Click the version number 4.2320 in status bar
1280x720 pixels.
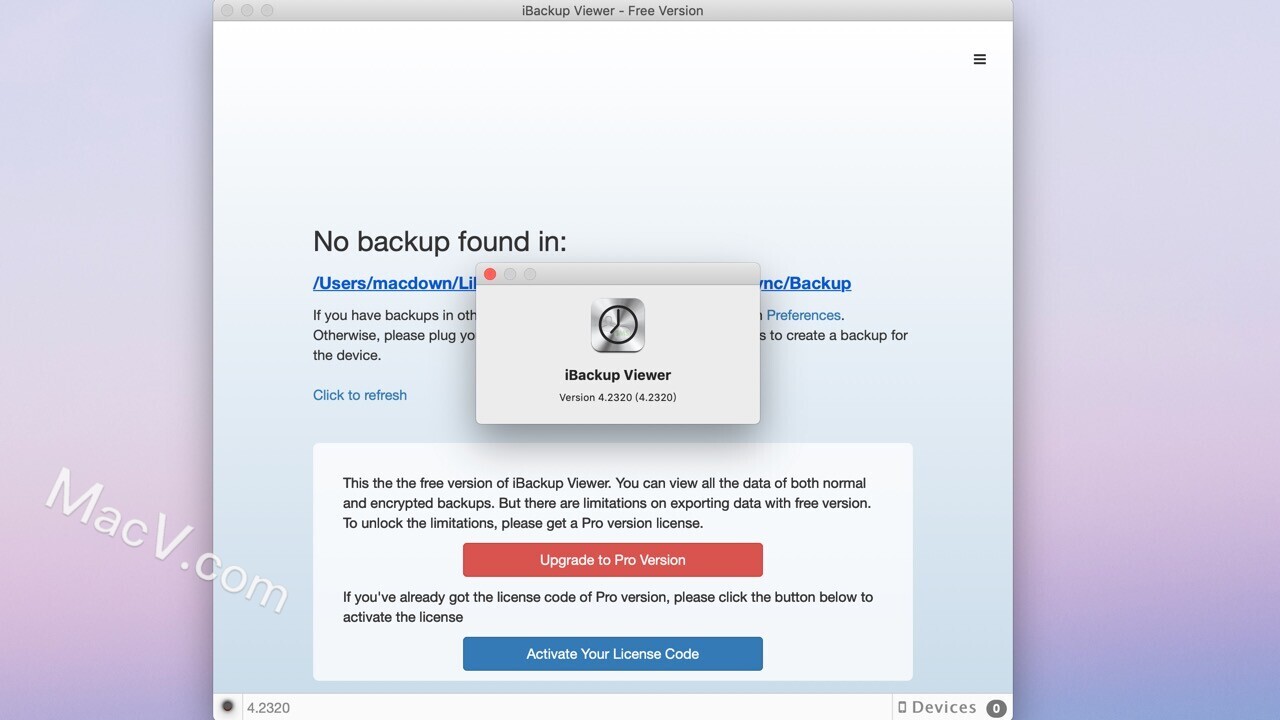point(268,707)
